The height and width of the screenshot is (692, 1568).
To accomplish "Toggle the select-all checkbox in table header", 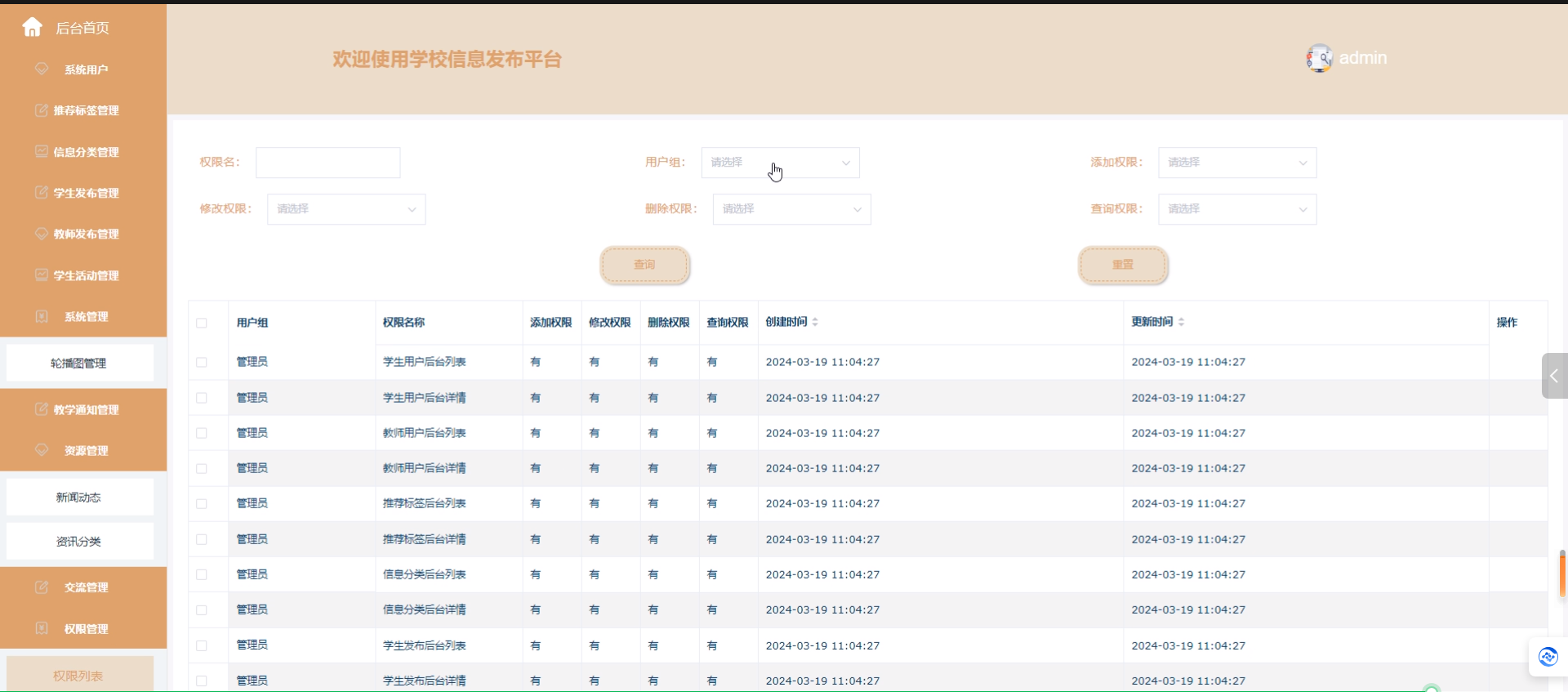I will pos(202,323).
